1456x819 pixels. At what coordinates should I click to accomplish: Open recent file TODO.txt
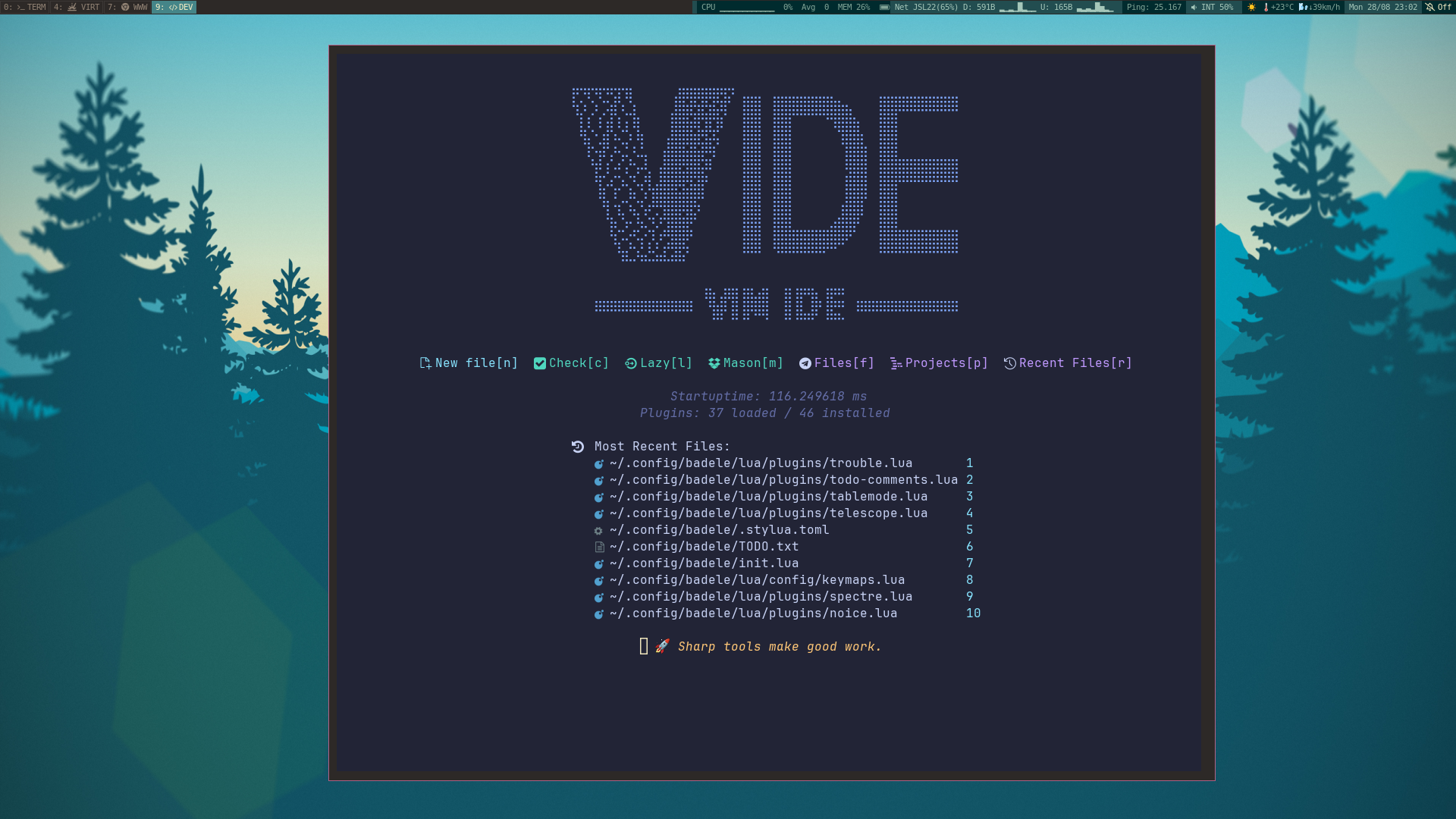(704, 547)
